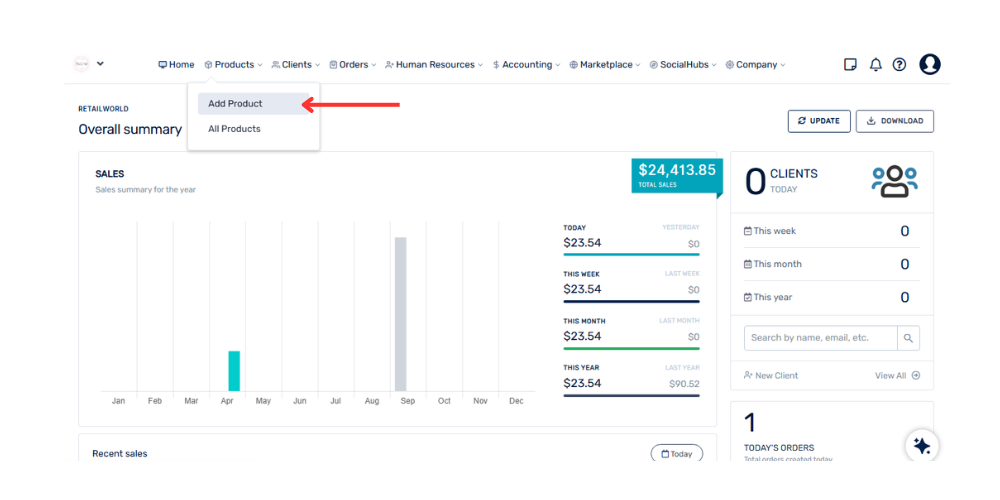
Task: Select All Products from menu
Action: coord(234,129)
